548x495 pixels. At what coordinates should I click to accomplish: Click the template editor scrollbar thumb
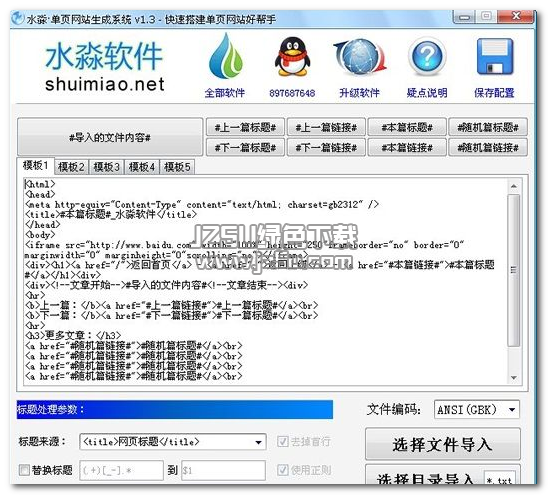514,271
